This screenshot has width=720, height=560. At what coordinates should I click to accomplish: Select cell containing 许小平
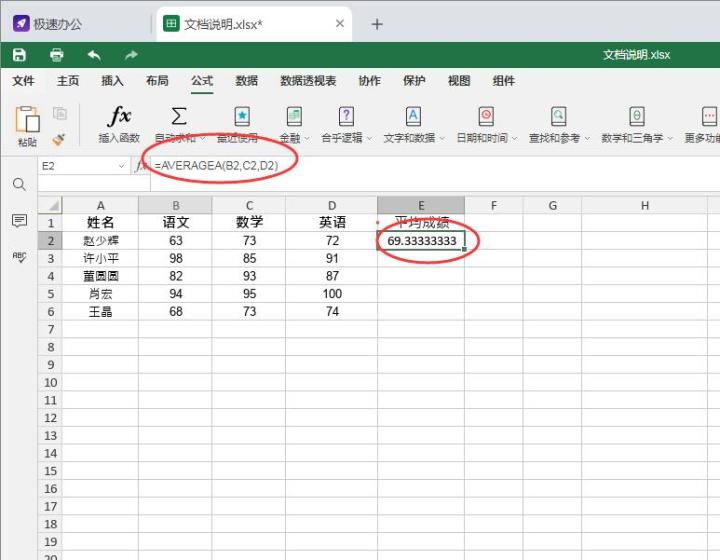click(x=100, y=258)
